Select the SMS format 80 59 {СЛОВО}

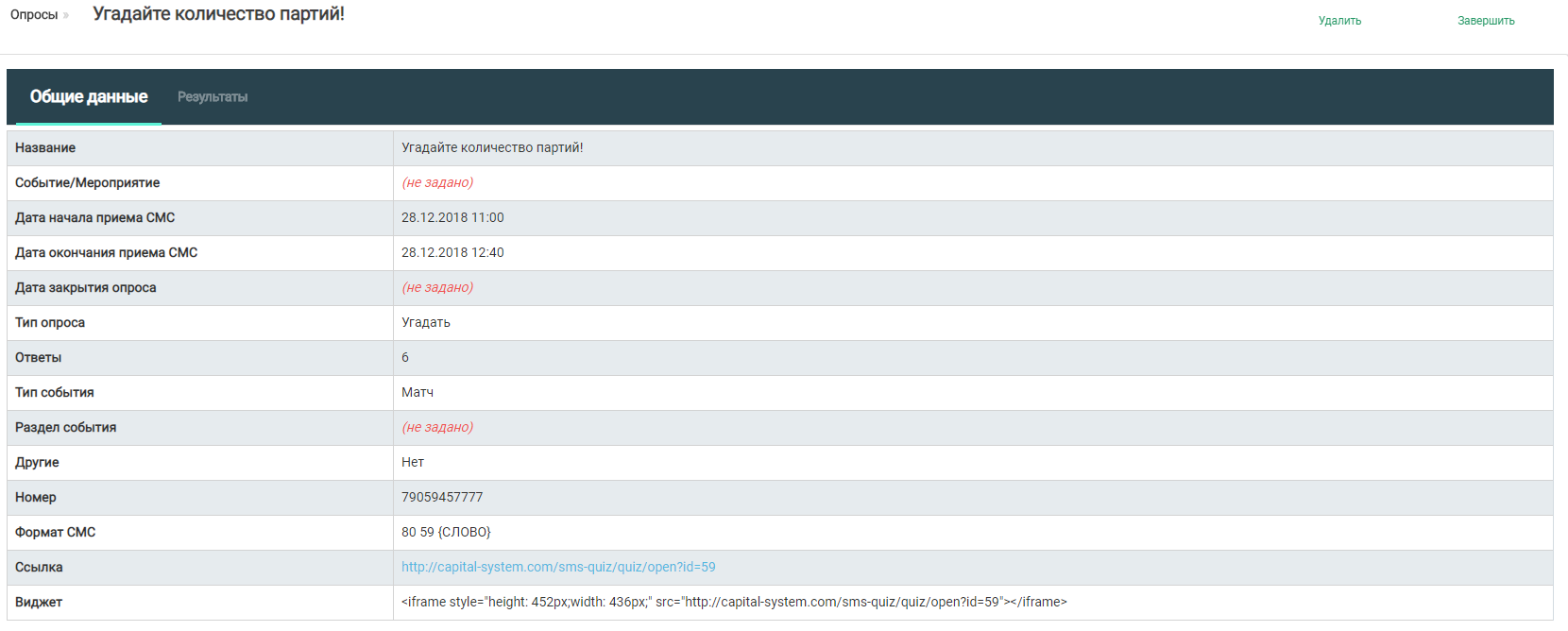click(x=446, y=532)
